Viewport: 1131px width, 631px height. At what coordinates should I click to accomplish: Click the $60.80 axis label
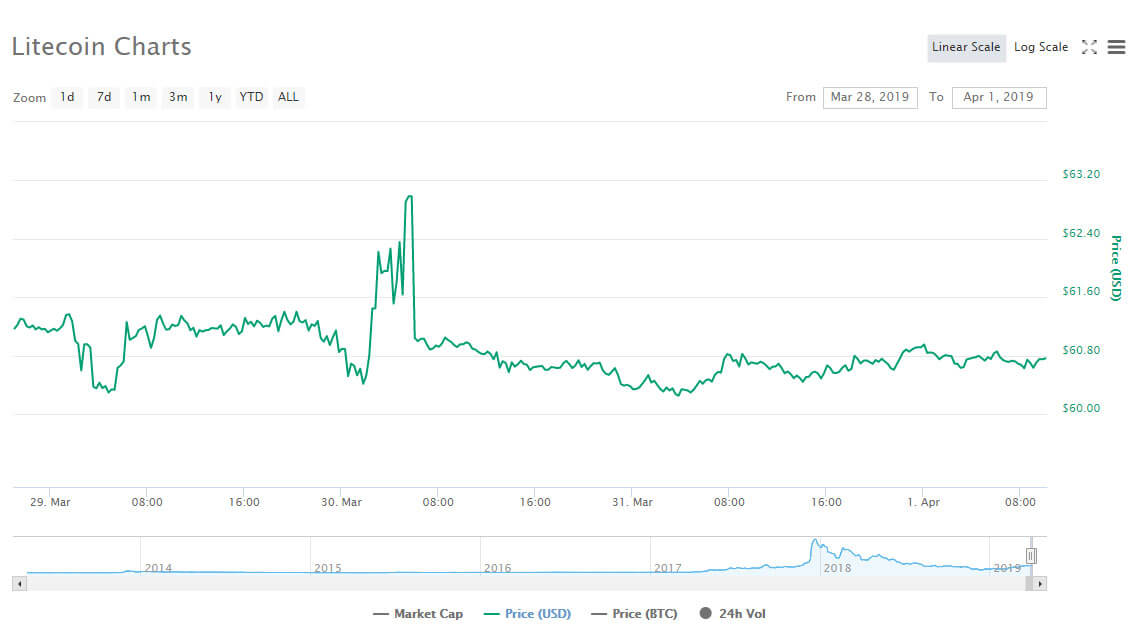1081,350
